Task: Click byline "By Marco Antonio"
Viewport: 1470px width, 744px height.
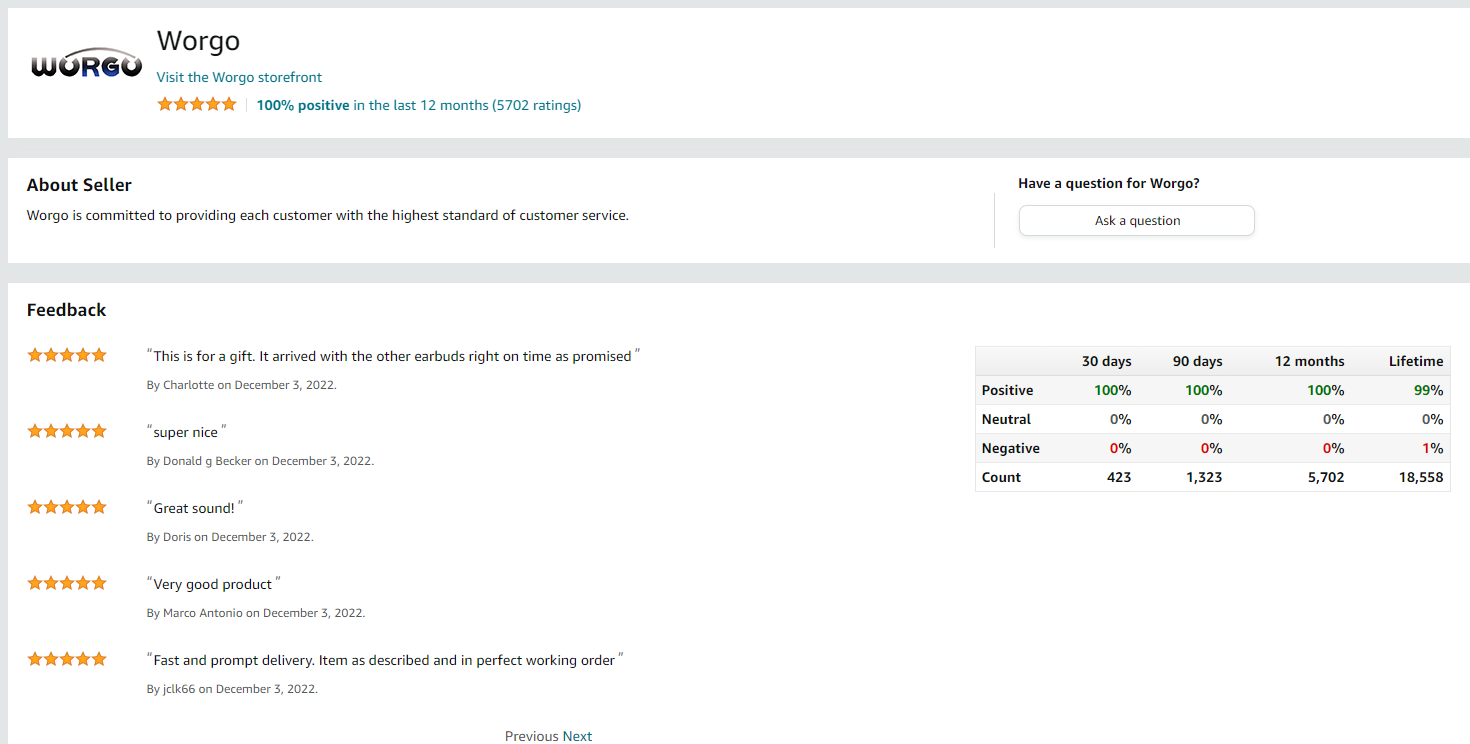Action: (x=256, y=613)
